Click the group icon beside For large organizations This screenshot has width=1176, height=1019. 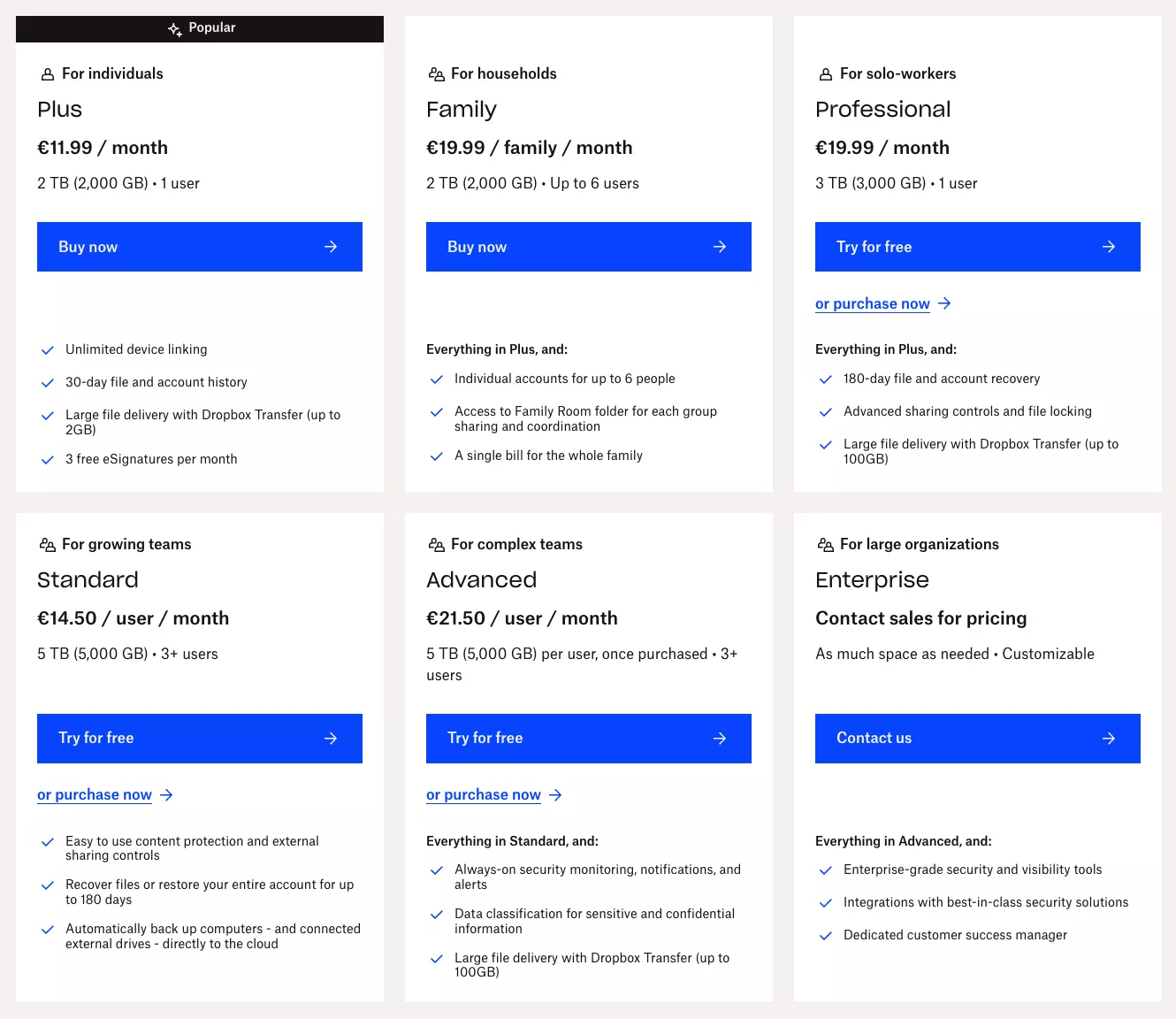pos(826,545)
